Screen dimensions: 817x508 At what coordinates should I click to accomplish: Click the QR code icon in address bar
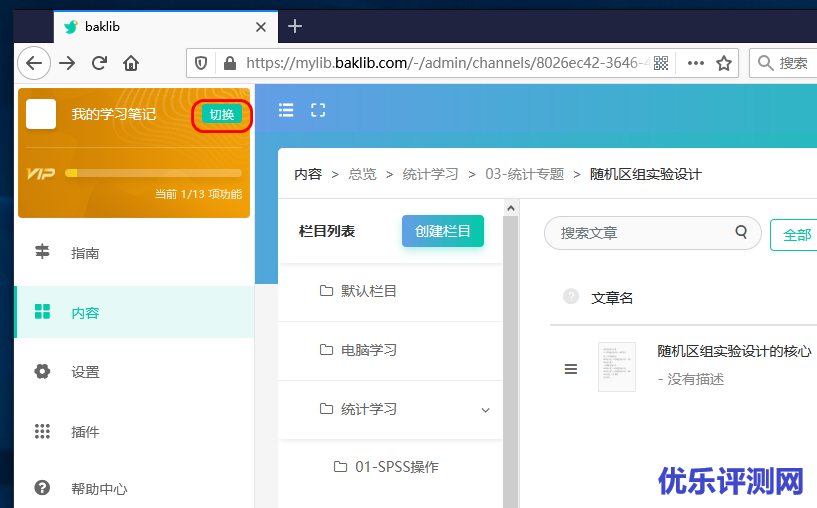[660, 63]
